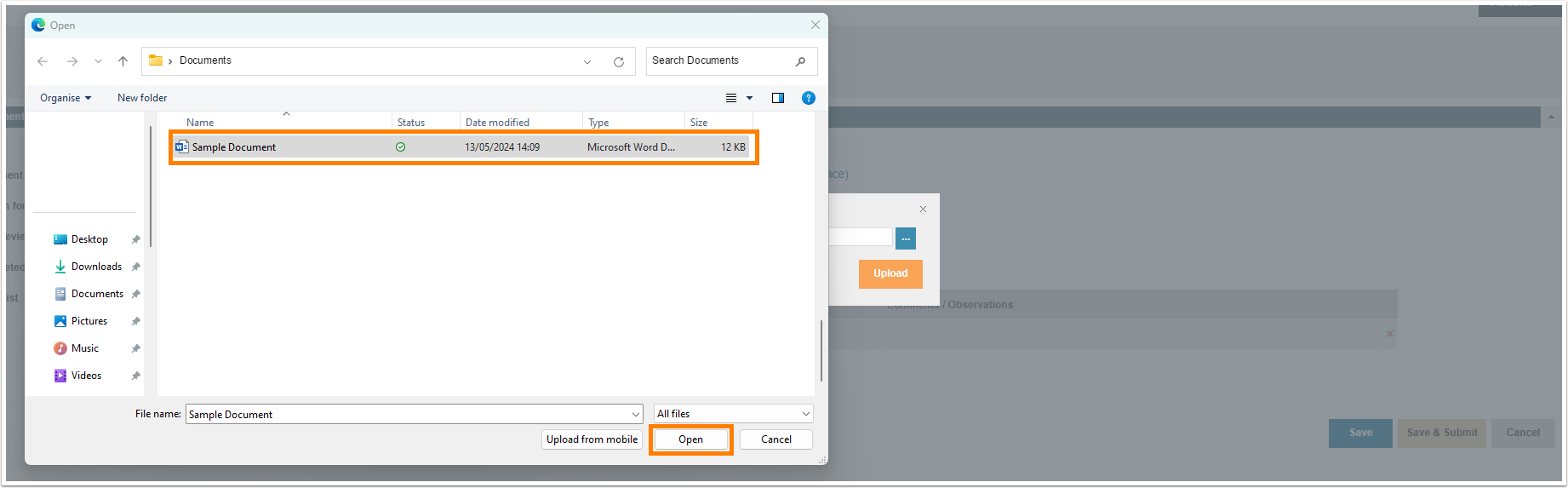This screenshot has width=1568, height=488.
Task: Click Upload from mobile button
Action: 592,439
